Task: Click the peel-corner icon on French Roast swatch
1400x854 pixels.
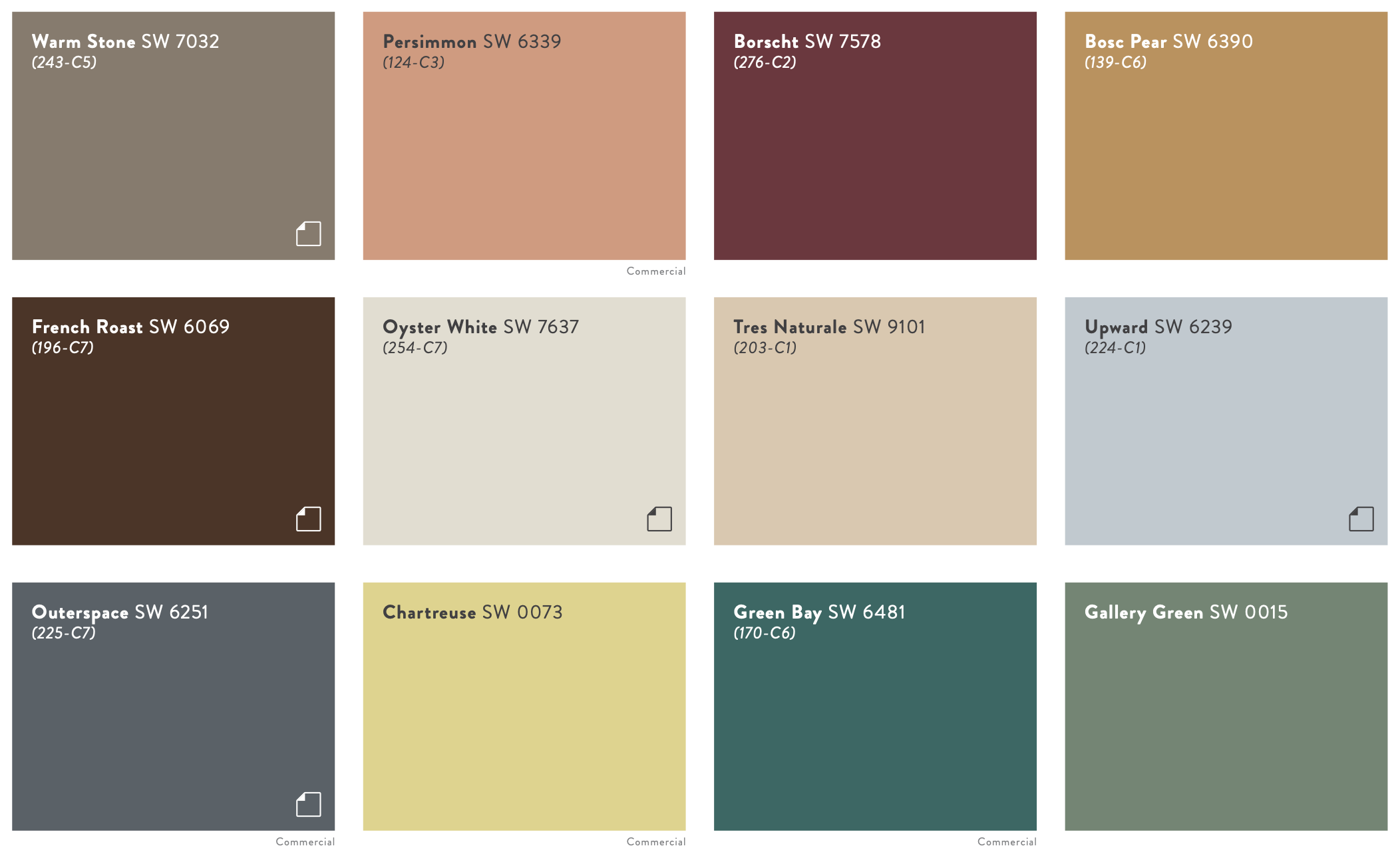Action: 307,519
